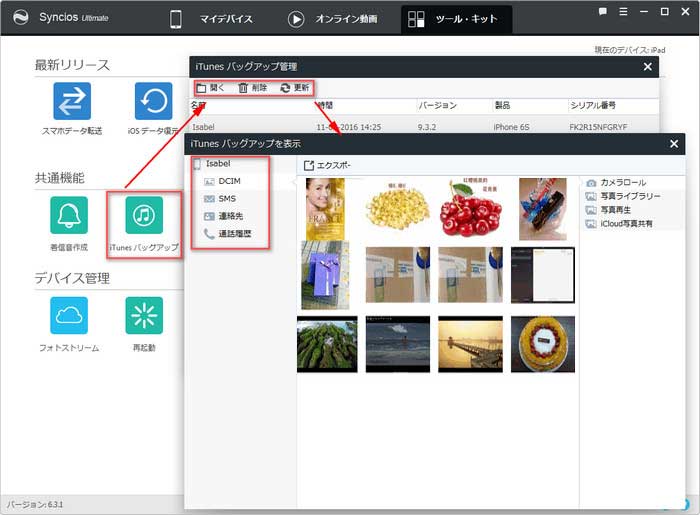Select the golden pier sunset thumbnail
The height and width of the screenshot is (515, 700).
tap(470, 344)
